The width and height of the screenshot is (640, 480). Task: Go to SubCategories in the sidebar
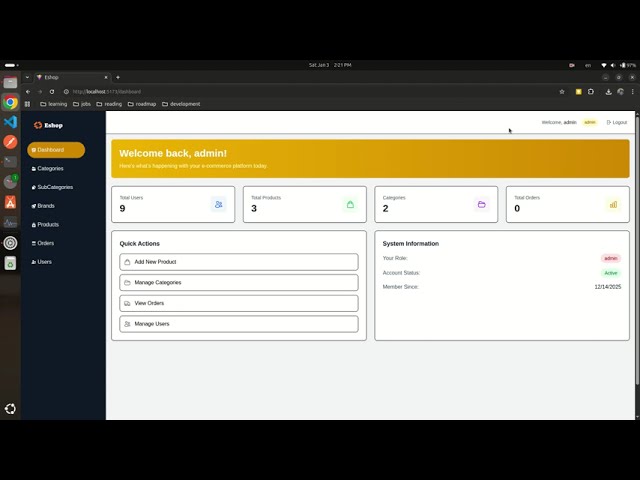[52, 187]
